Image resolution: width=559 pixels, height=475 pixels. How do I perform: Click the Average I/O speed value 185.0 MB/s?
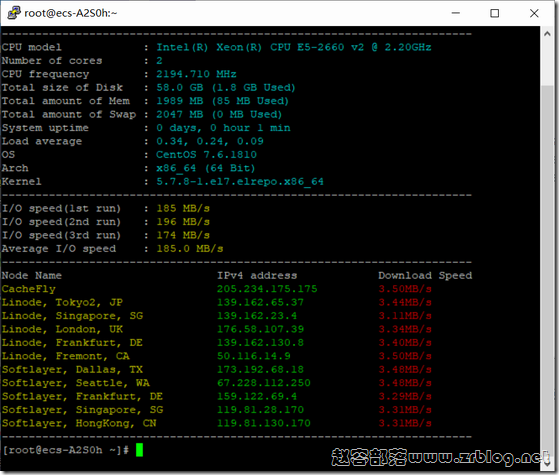pyautogui.click(x=190, y=249)
